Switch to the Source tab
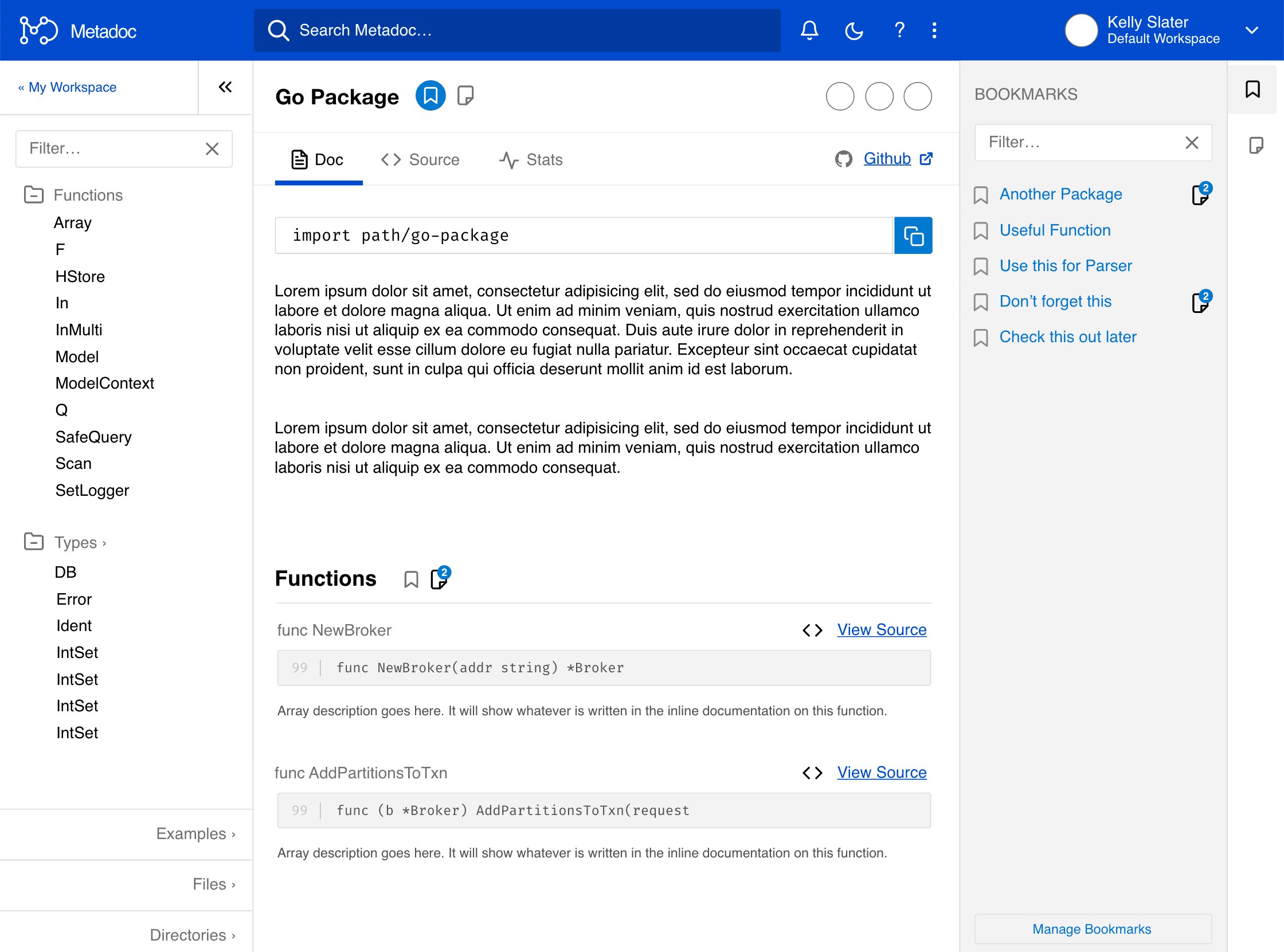 click(420, 160)
